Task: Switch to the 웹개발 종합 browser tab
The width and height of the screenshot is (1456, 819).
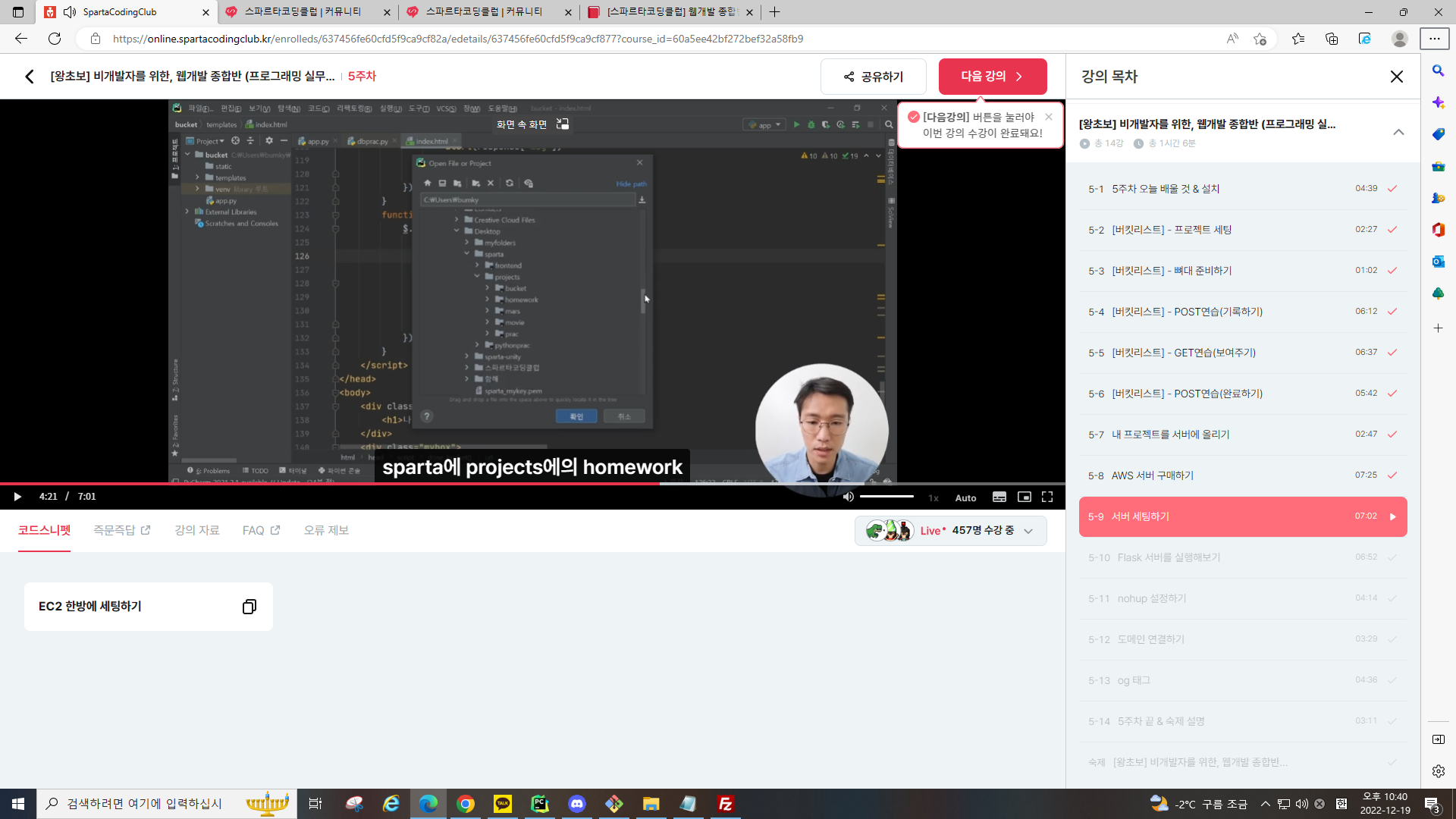Action: [670, 12]
